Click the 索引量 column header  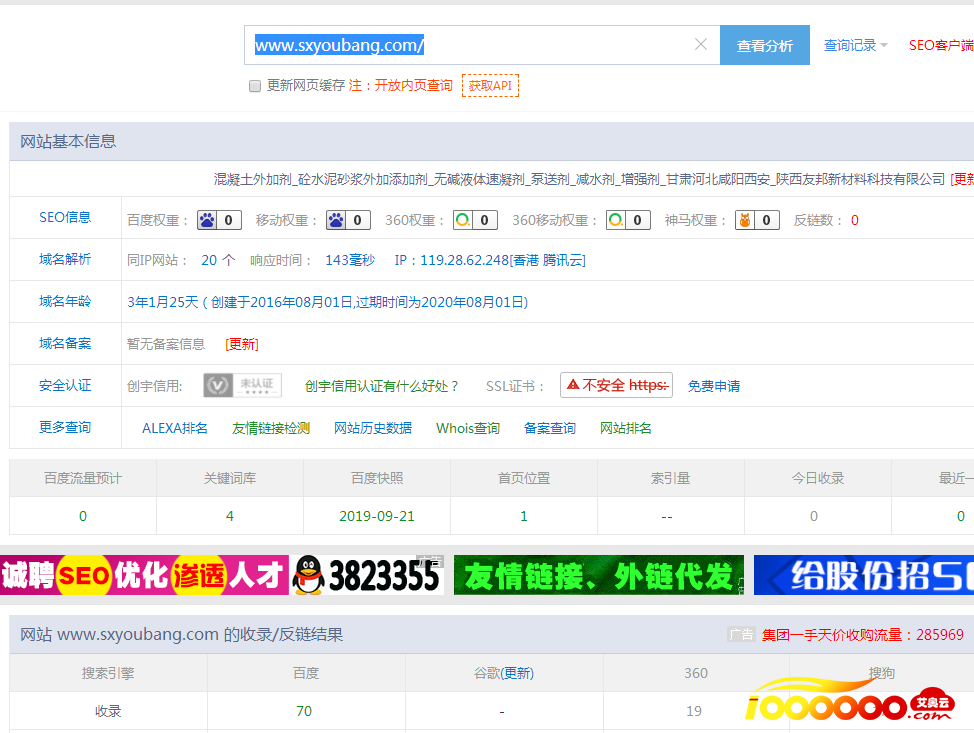click(x=670, y=478)
